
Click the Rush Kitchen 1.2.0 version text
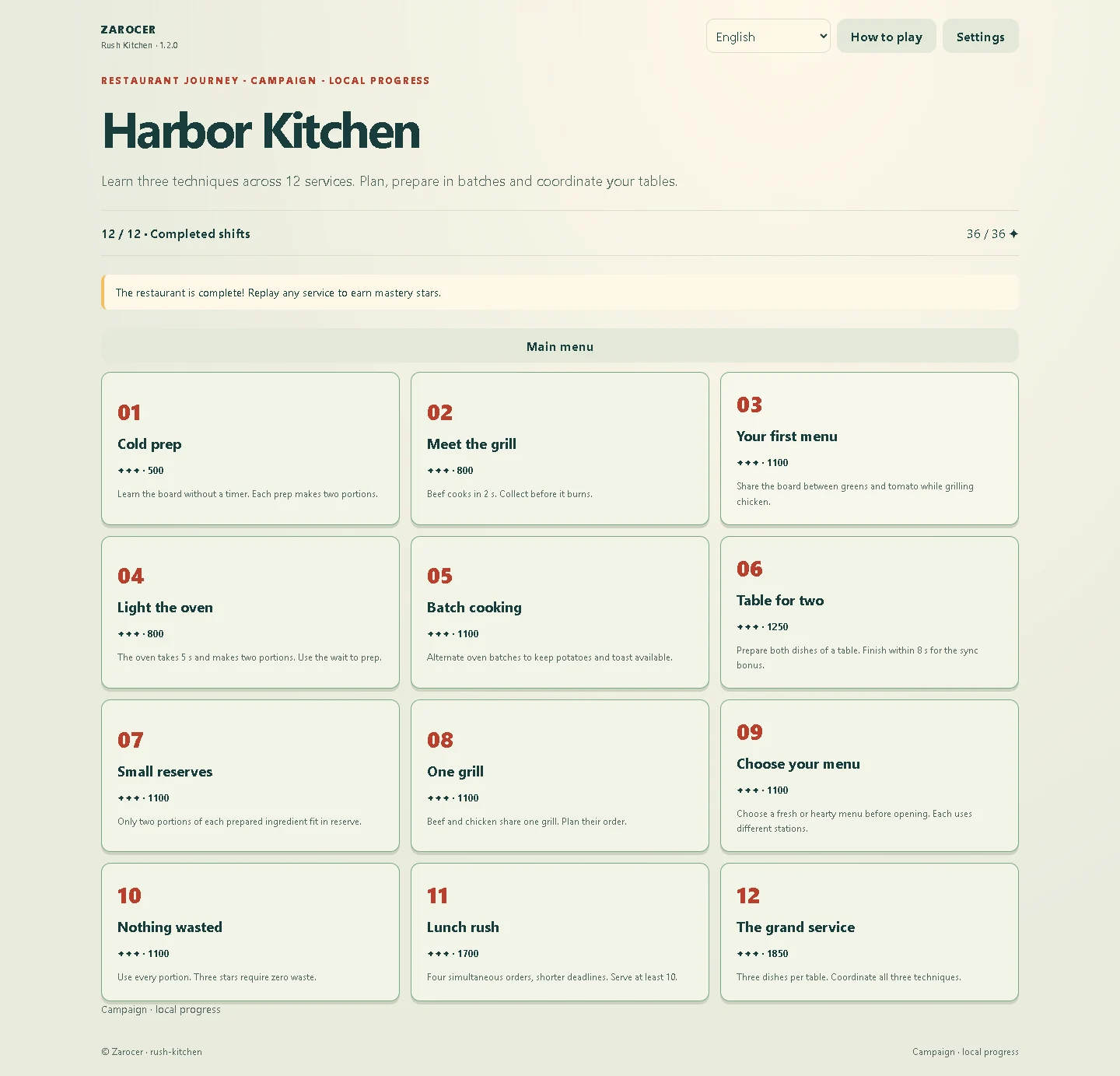pyautogui.click(x=139, y=45)
